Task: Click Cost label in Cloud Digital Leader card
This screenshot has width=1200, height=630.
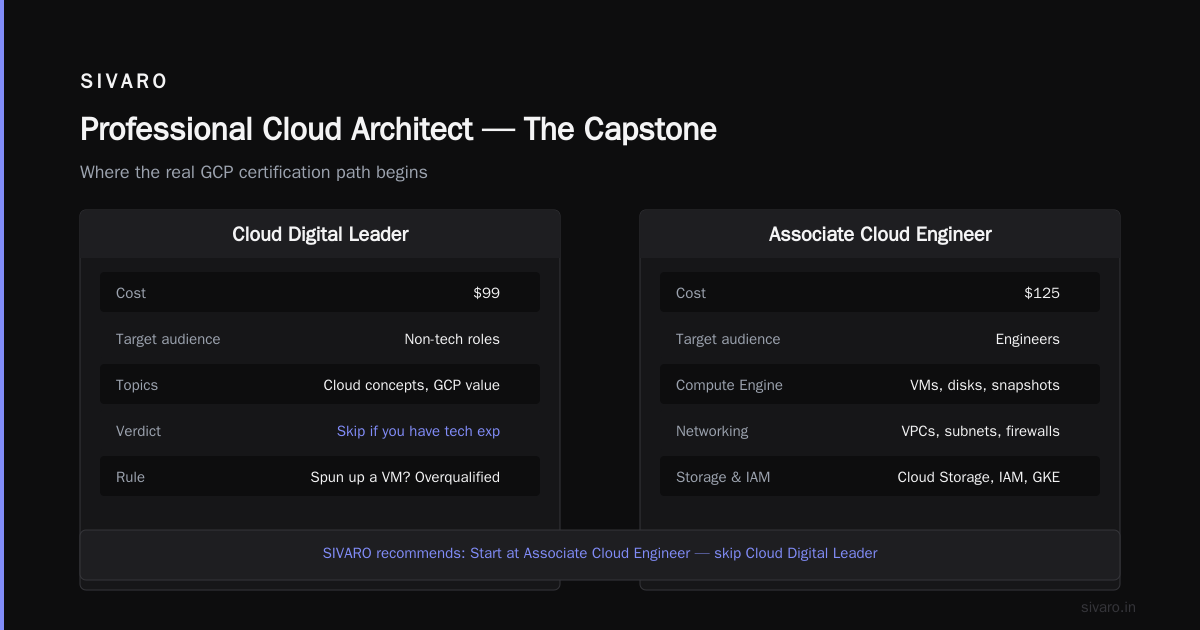Action: coord(131,293)
